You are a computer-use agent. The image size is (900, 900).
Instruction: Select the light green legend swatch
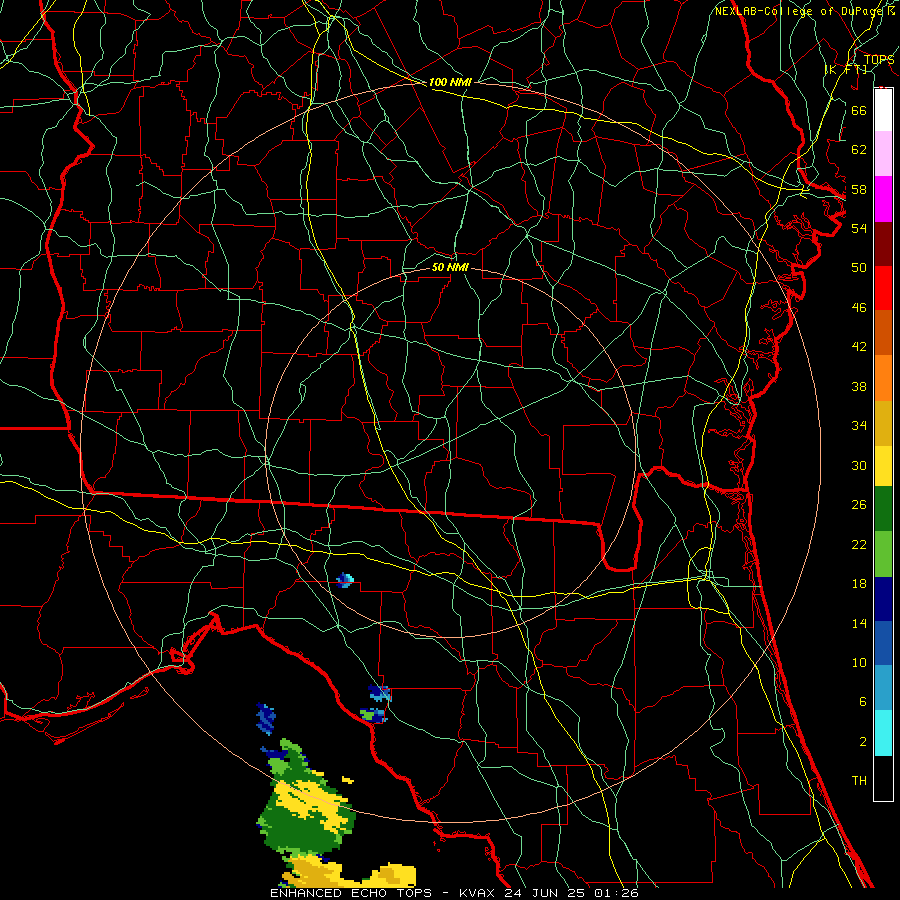(x=883, y=554)
